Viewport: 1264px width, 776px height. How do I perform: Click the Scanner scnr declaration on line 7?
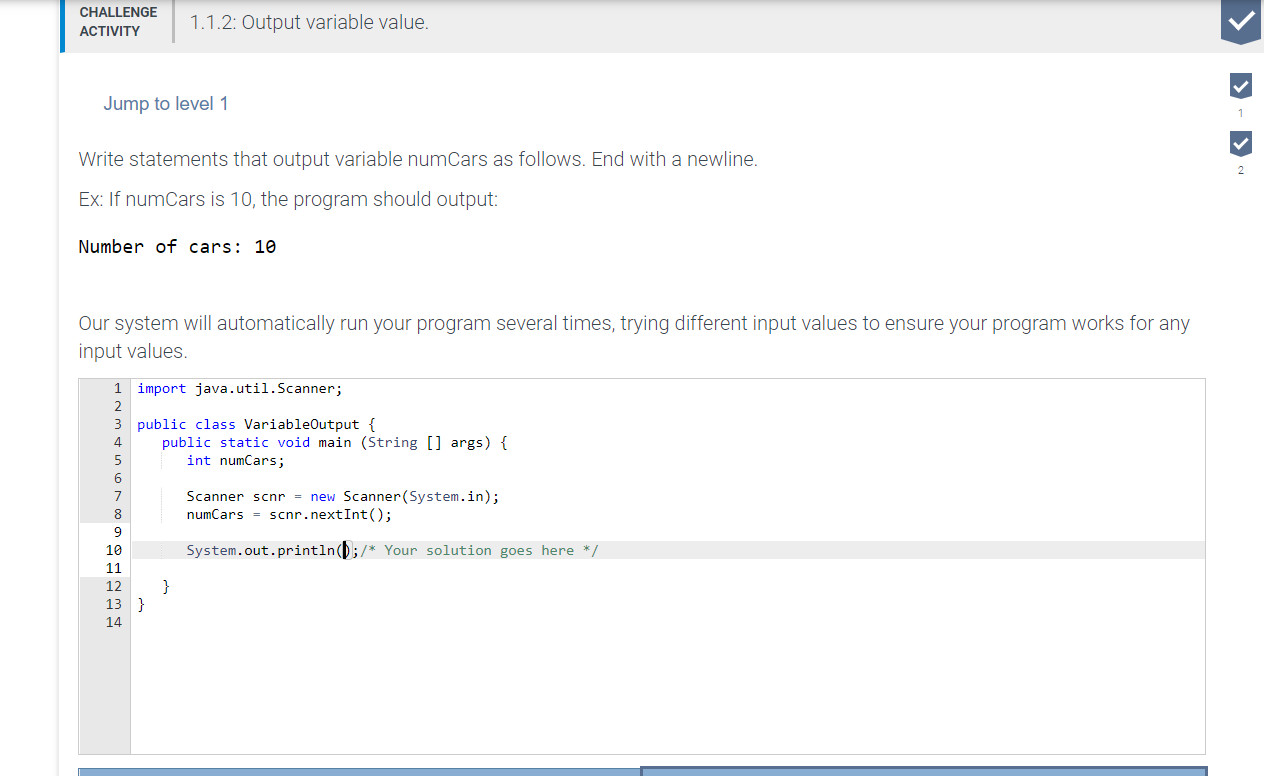pyautogui.click(x=342, y=496)
